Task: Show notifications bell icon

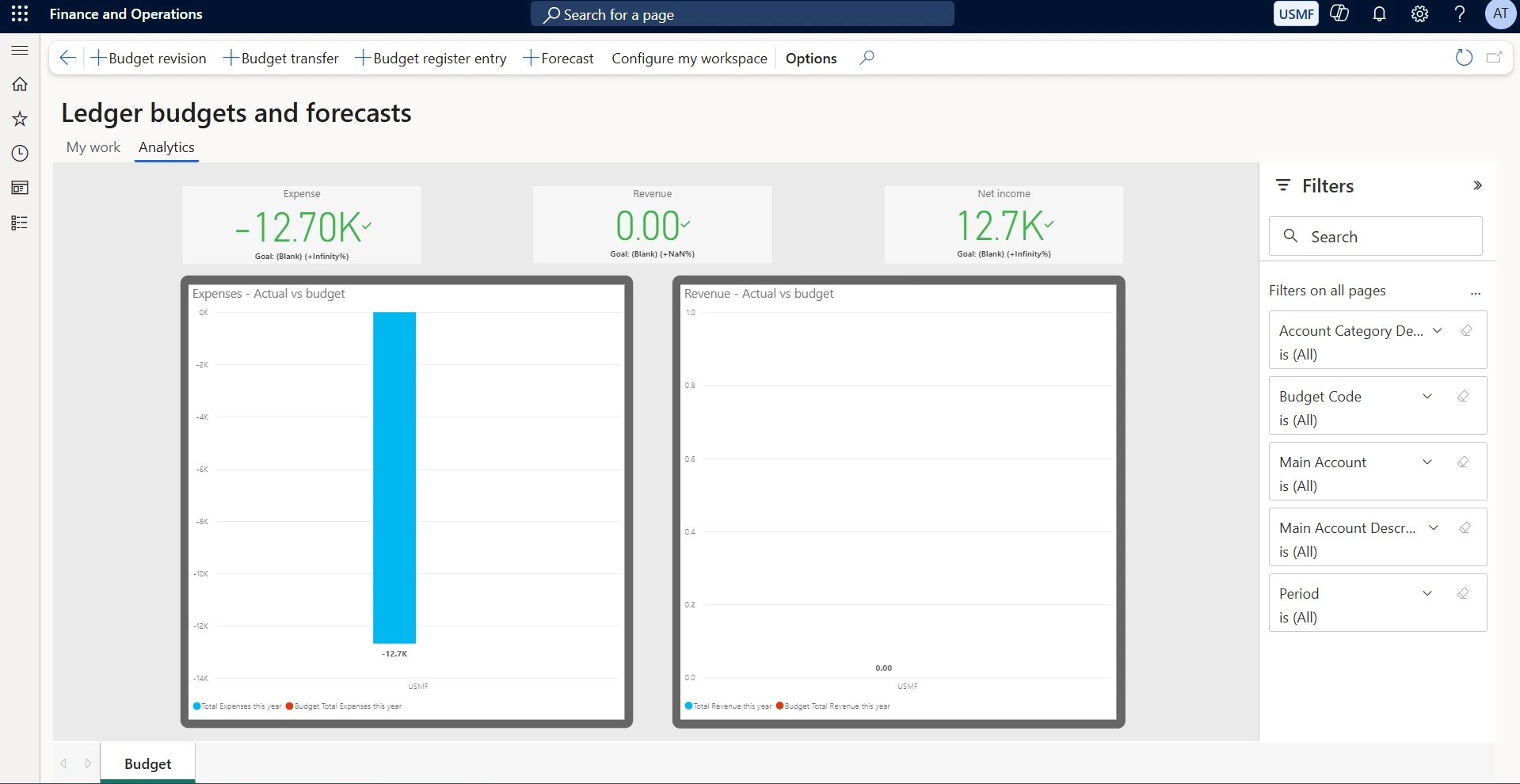Action: (1379, 14)
